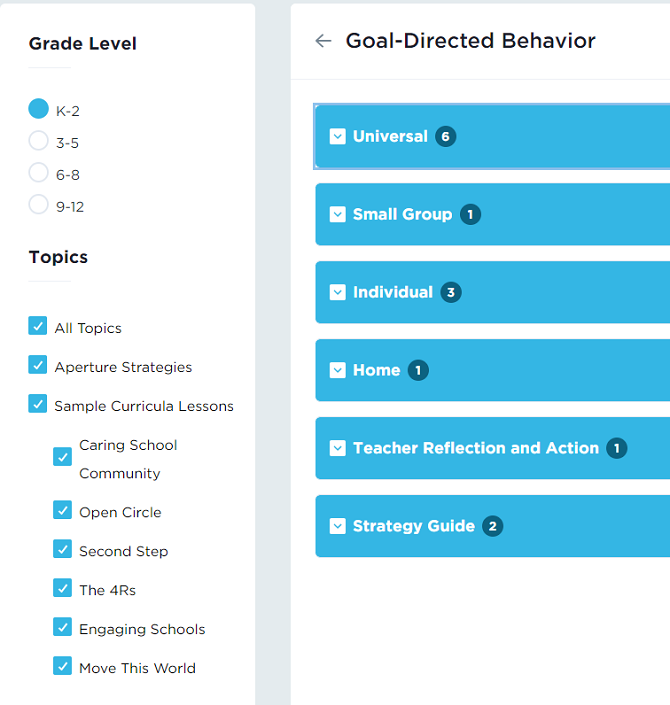
Task: Expand the Universal section chevron
Action: (337, 137)
